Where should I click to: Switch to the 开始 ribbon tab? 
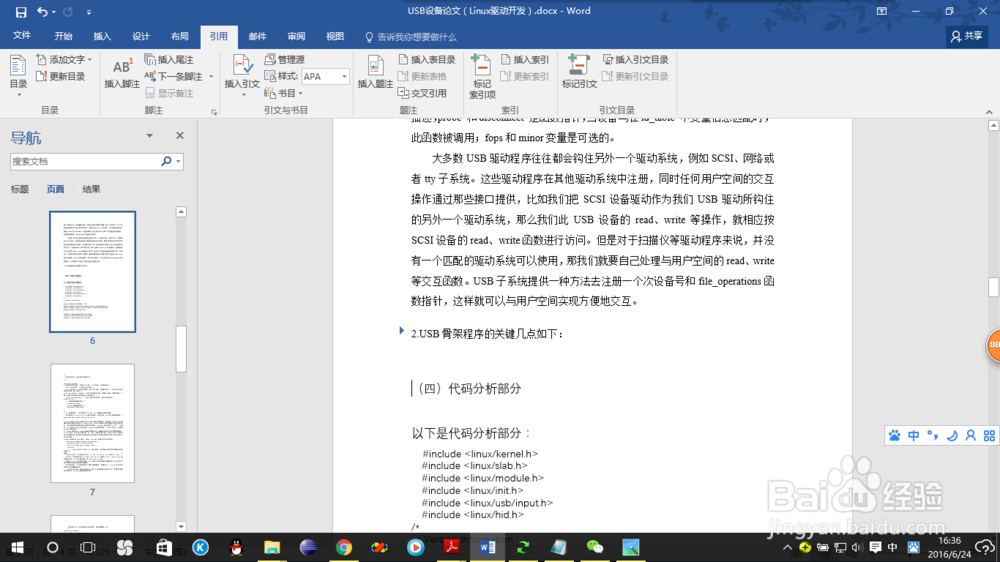(63, 36)
